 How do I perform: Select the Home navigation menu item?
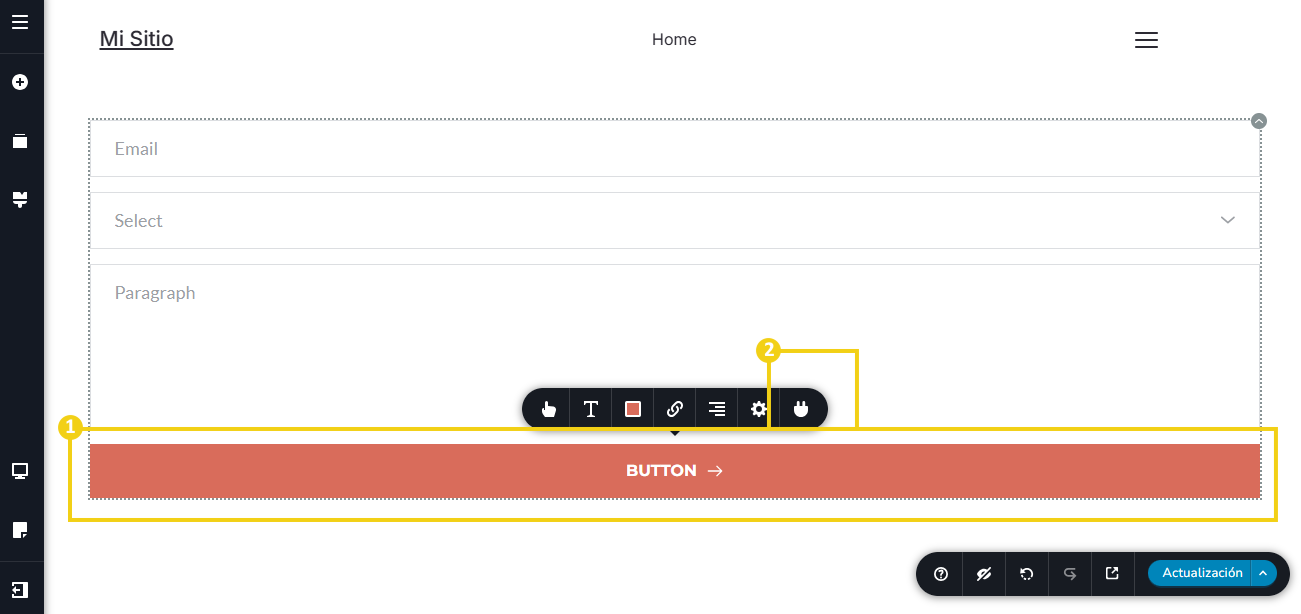(674, 39)
